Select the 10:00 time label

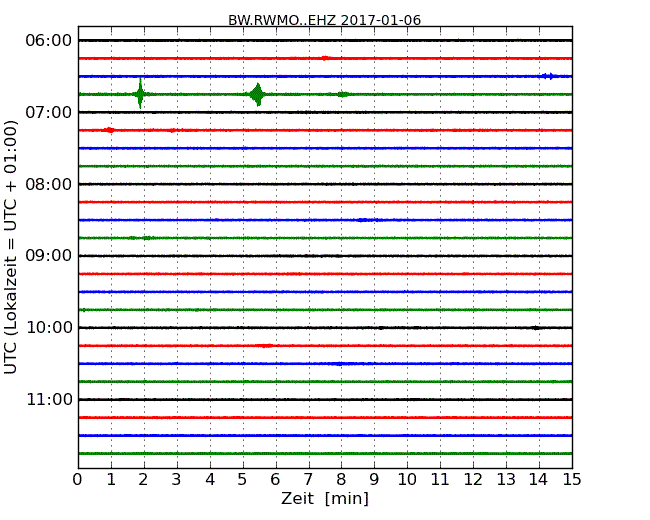coord(49,328)
